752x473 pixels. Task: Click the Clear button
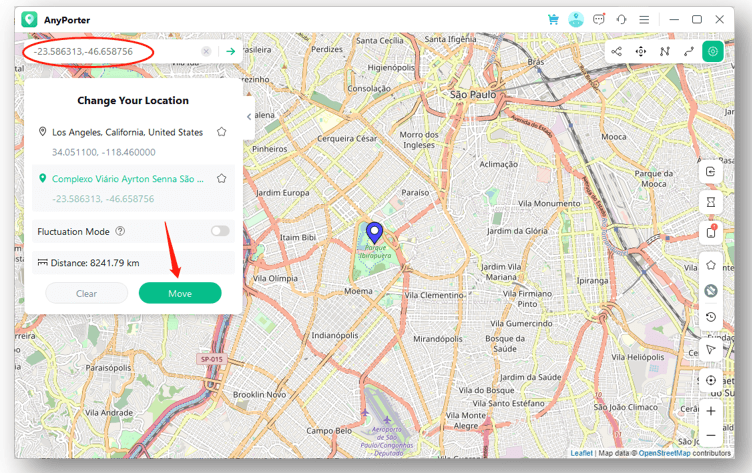pyautogui.click(x=86, y=293)
